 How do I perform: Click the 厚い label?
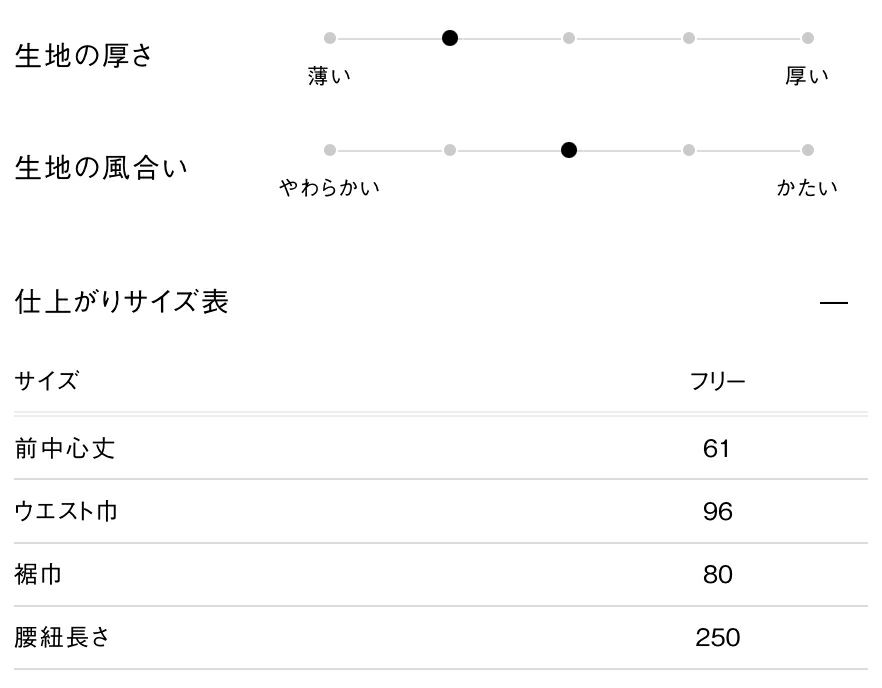point(807,76)
